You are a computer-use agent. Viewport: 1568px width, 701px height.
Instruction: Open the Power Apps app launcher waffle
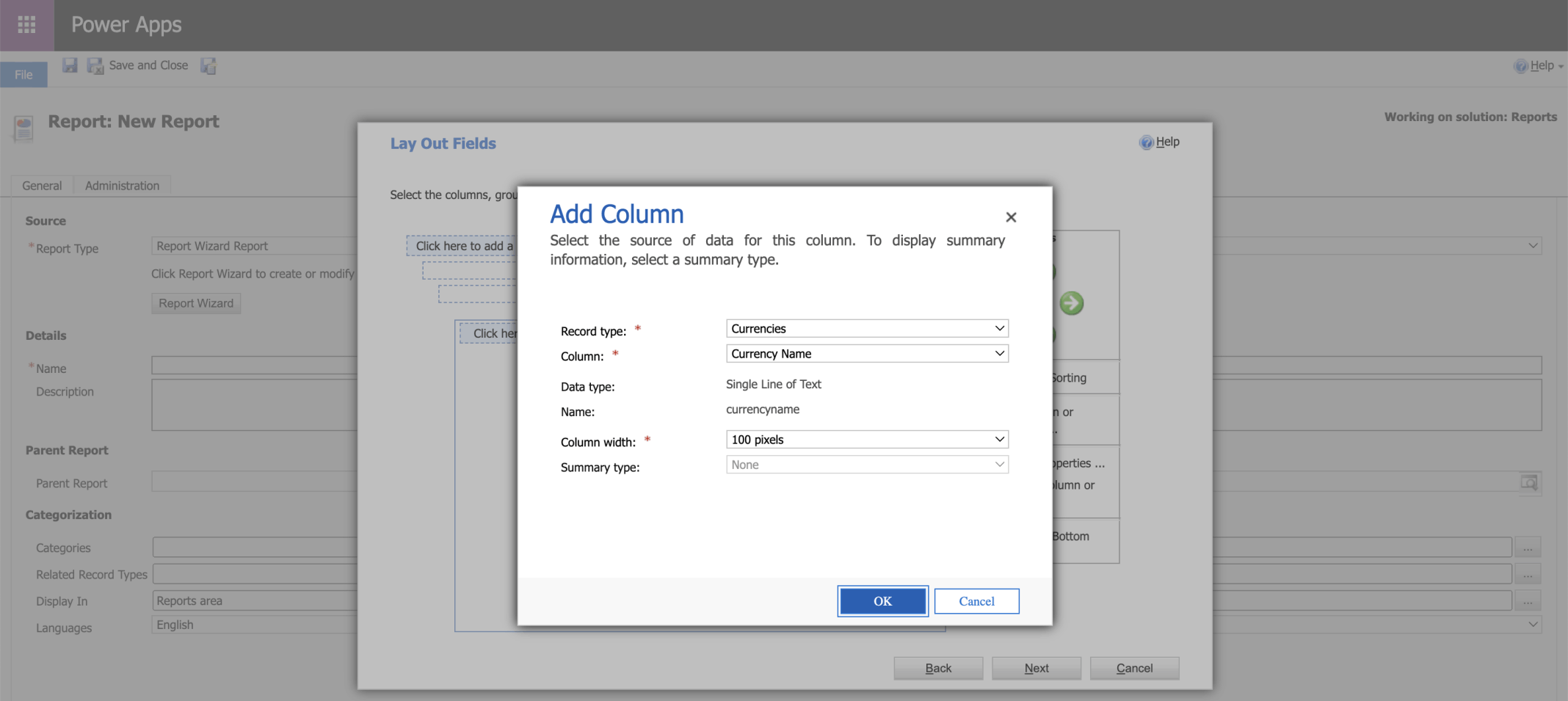tap(26, 25)
